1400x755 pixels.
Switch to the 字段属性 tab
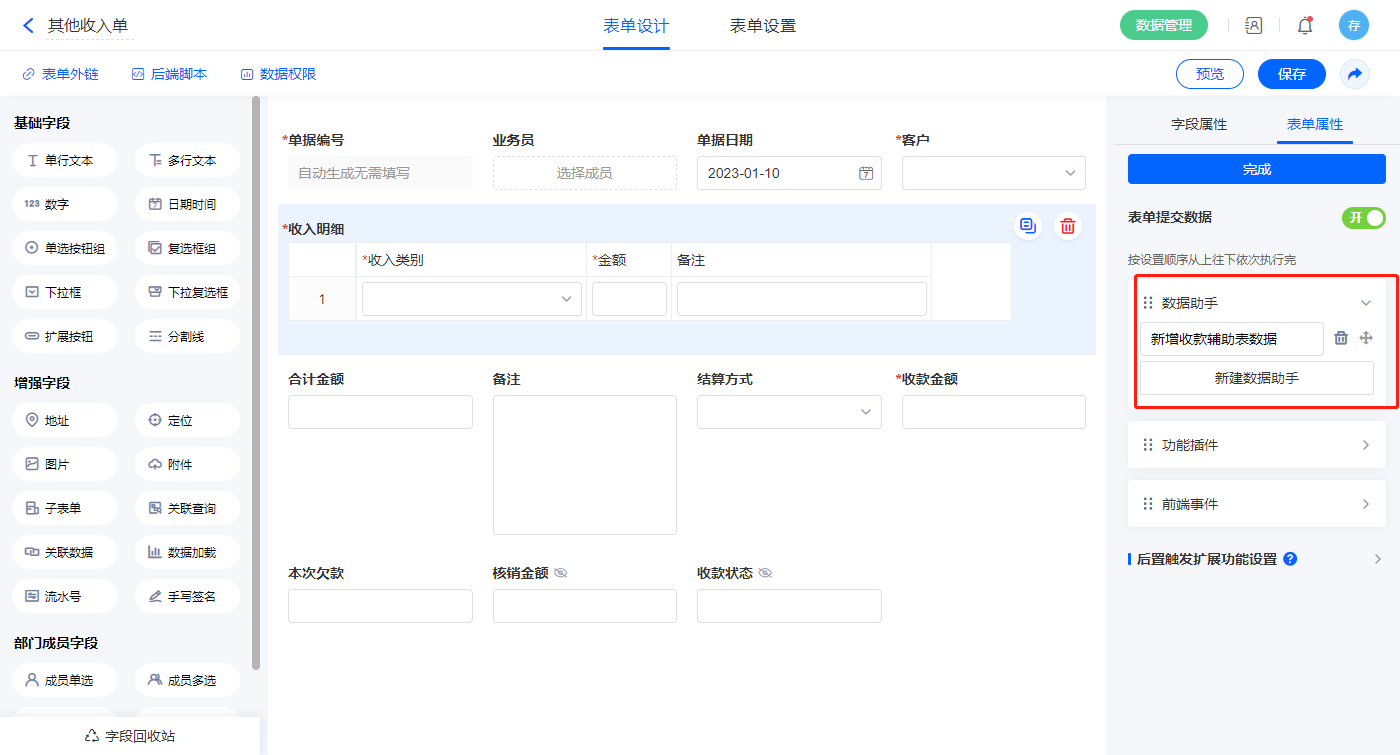(x=1198, y=124)
